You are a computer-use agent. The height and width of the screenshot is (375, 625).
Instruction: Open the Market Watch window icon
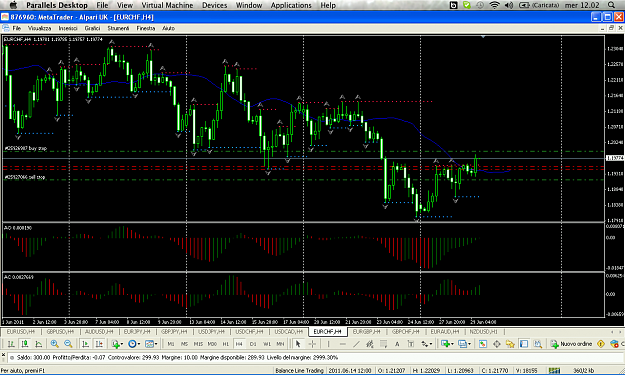[x=482, y=344]
